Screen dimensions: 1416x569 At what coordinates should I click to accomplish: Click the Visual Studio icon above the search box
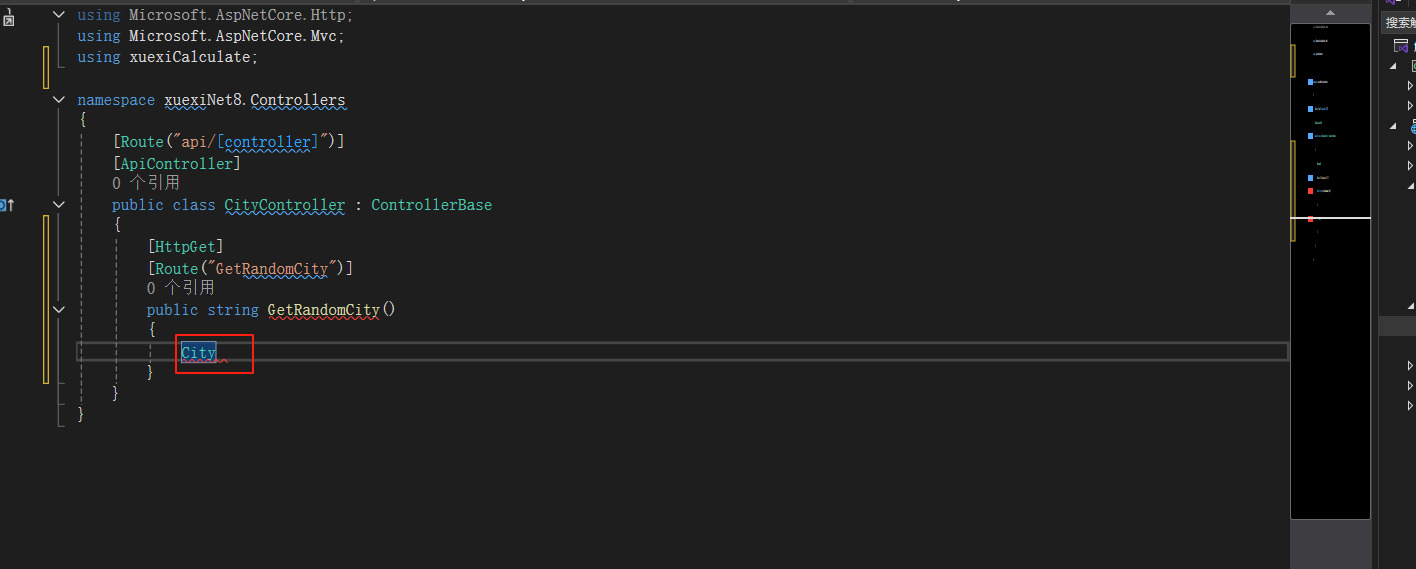tap(1391, 3)
